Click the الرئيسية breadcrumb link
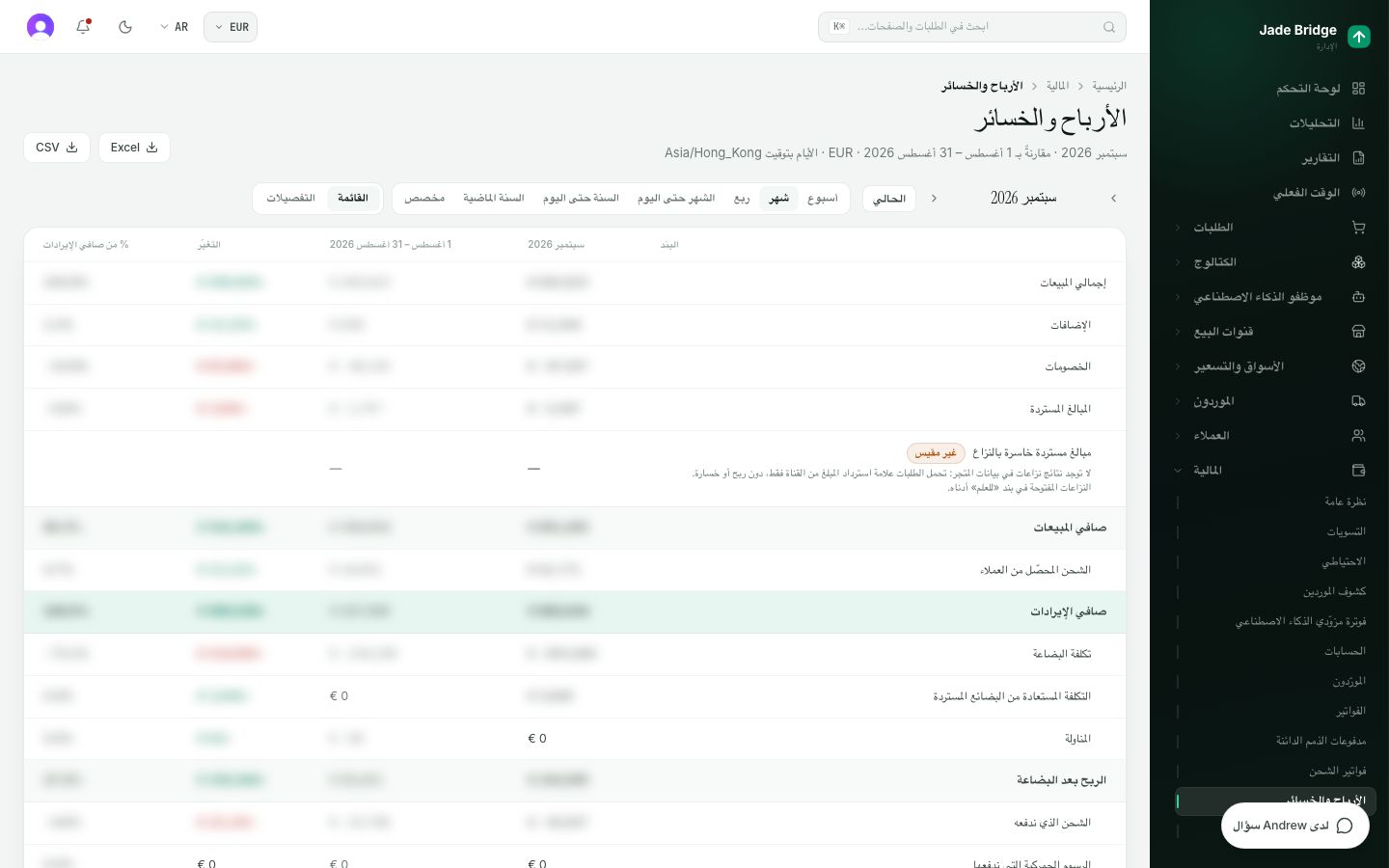1389x868 pixels. click(x=1109, y=86)
